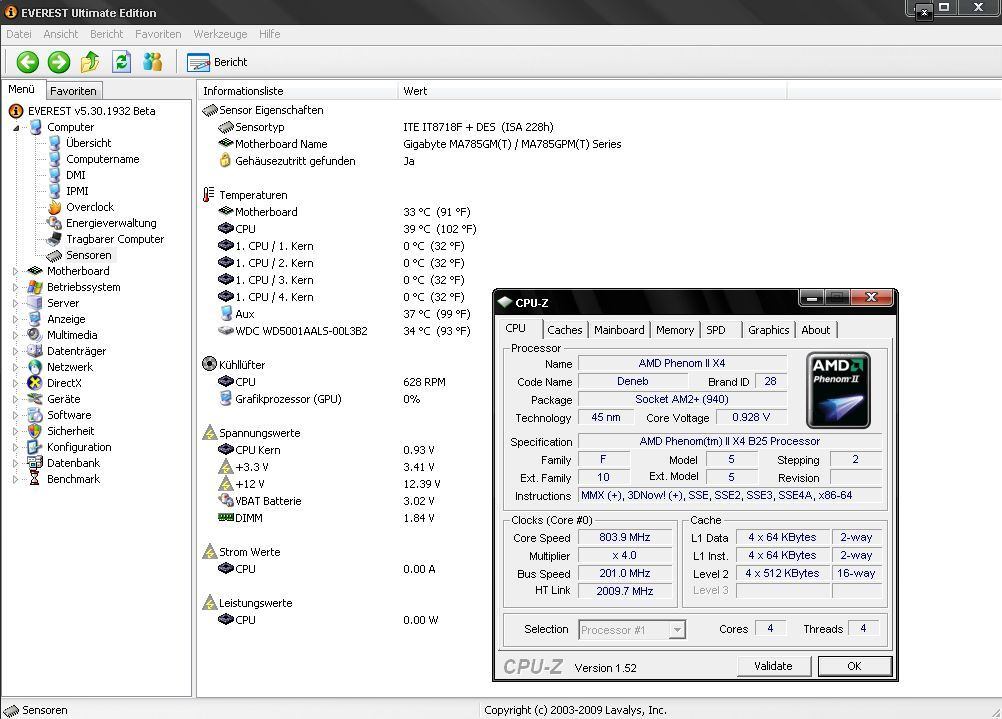Open the Bericht menu in menu bar

coord(106,34)
